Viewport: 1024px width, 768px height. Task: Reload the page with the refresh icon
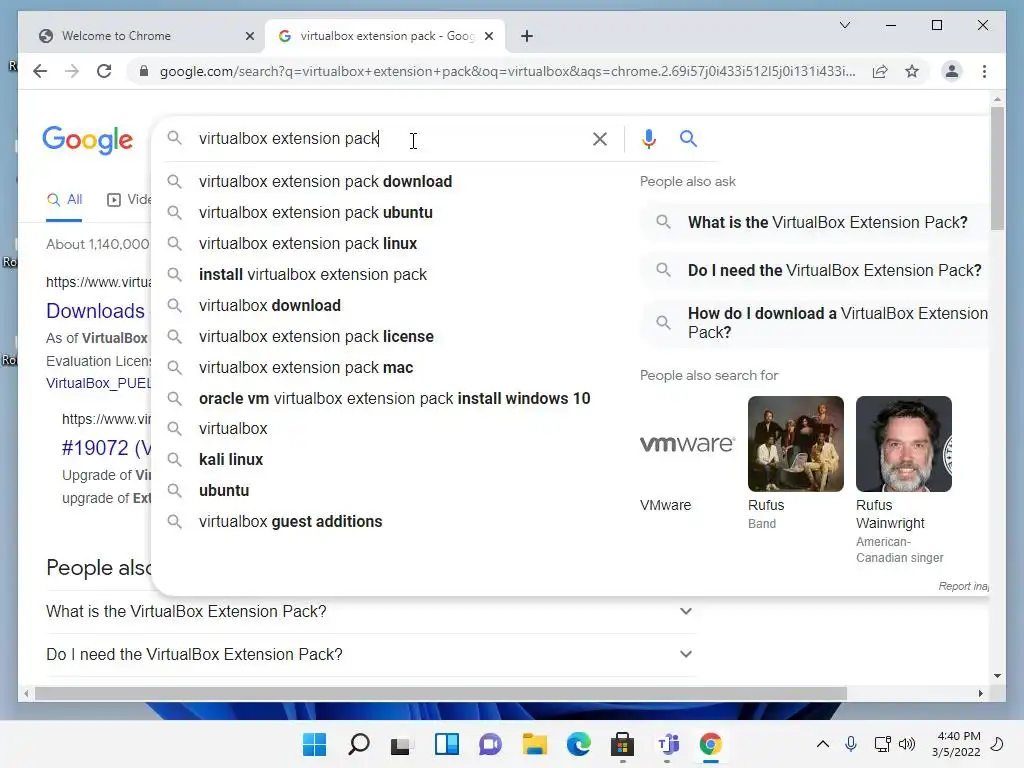coord(104,71)
